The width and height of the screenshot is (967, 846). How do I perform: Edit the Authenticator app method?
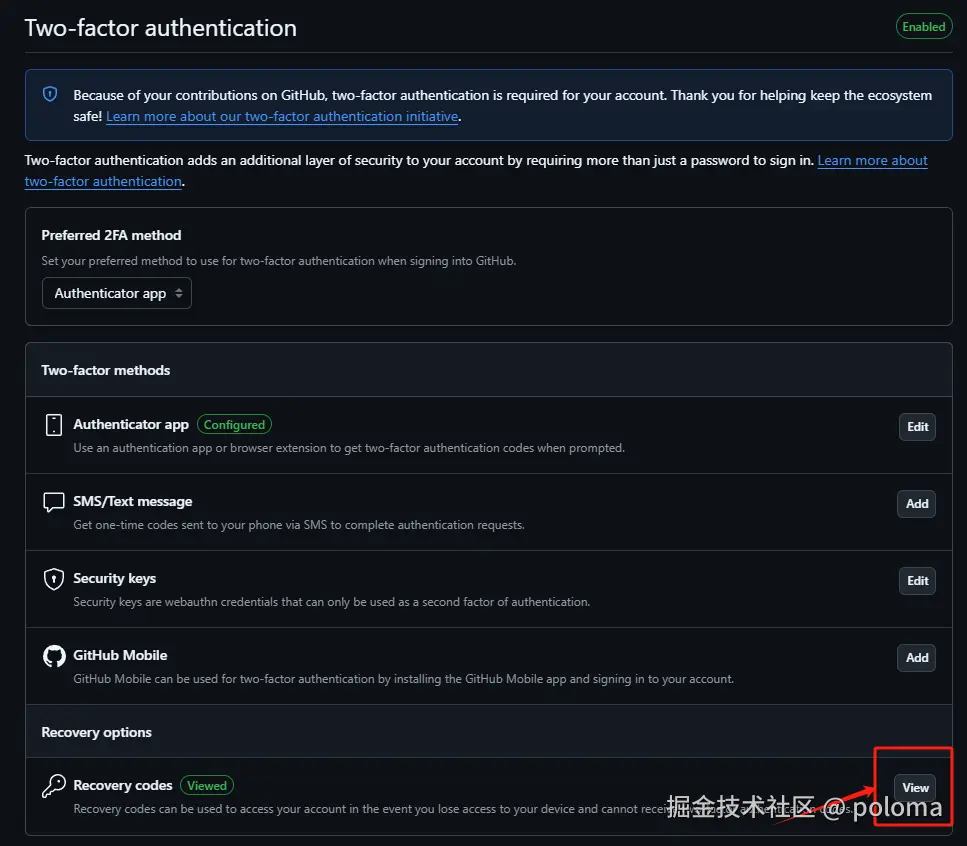coord(917,427)
